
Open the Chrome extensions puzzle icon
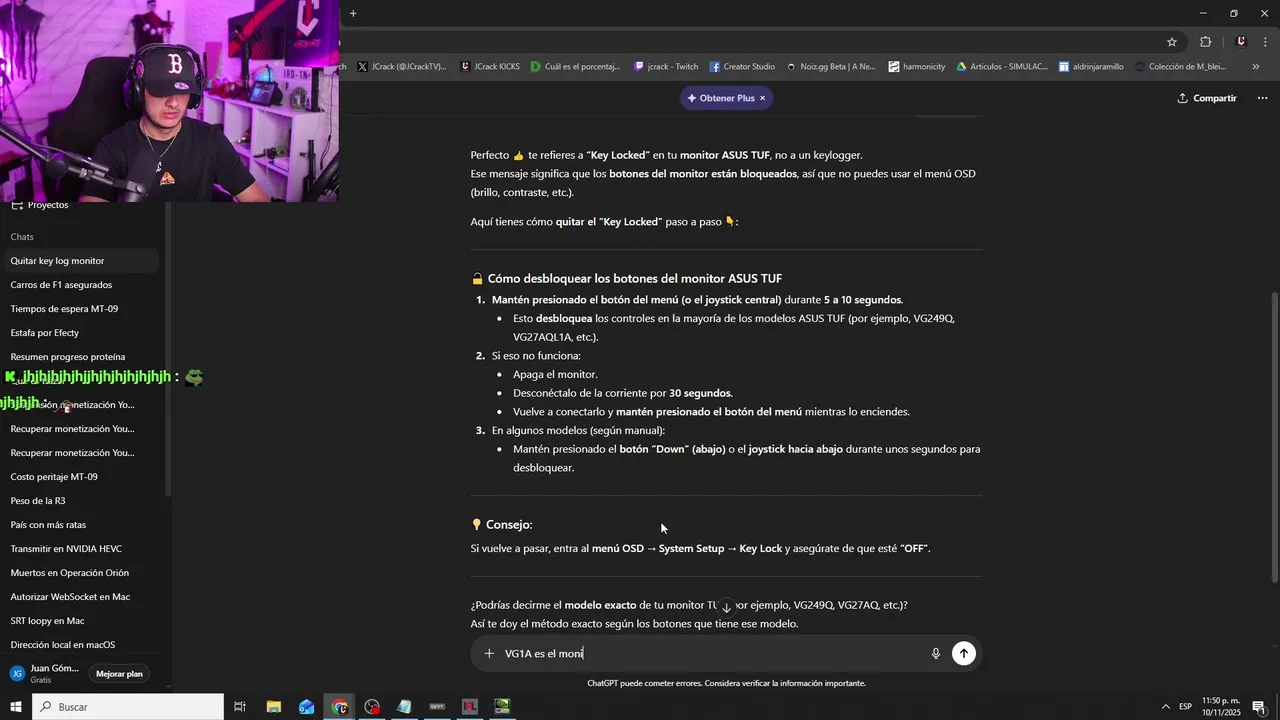tap(1205, 42)
